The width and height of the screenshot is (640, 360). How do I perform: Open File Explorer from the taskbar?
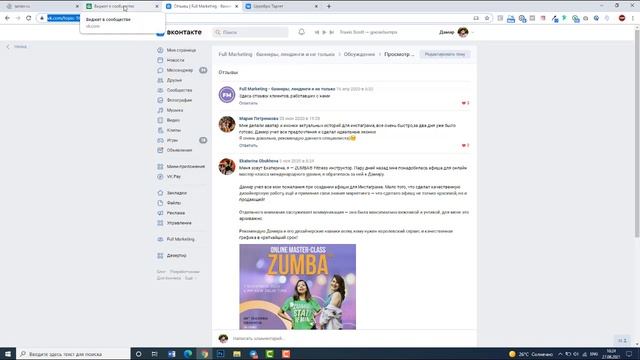coord(237,354)
